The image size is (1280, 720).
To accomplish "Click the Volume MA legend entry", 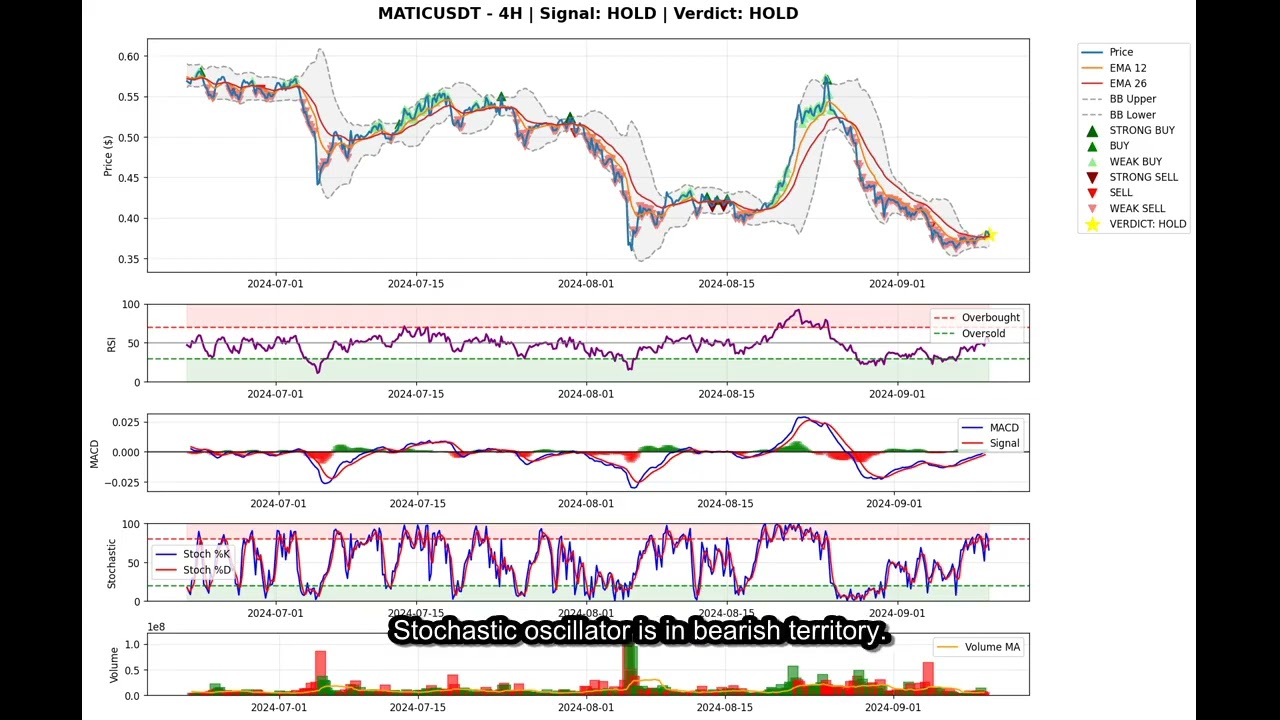I will (978, 647).
